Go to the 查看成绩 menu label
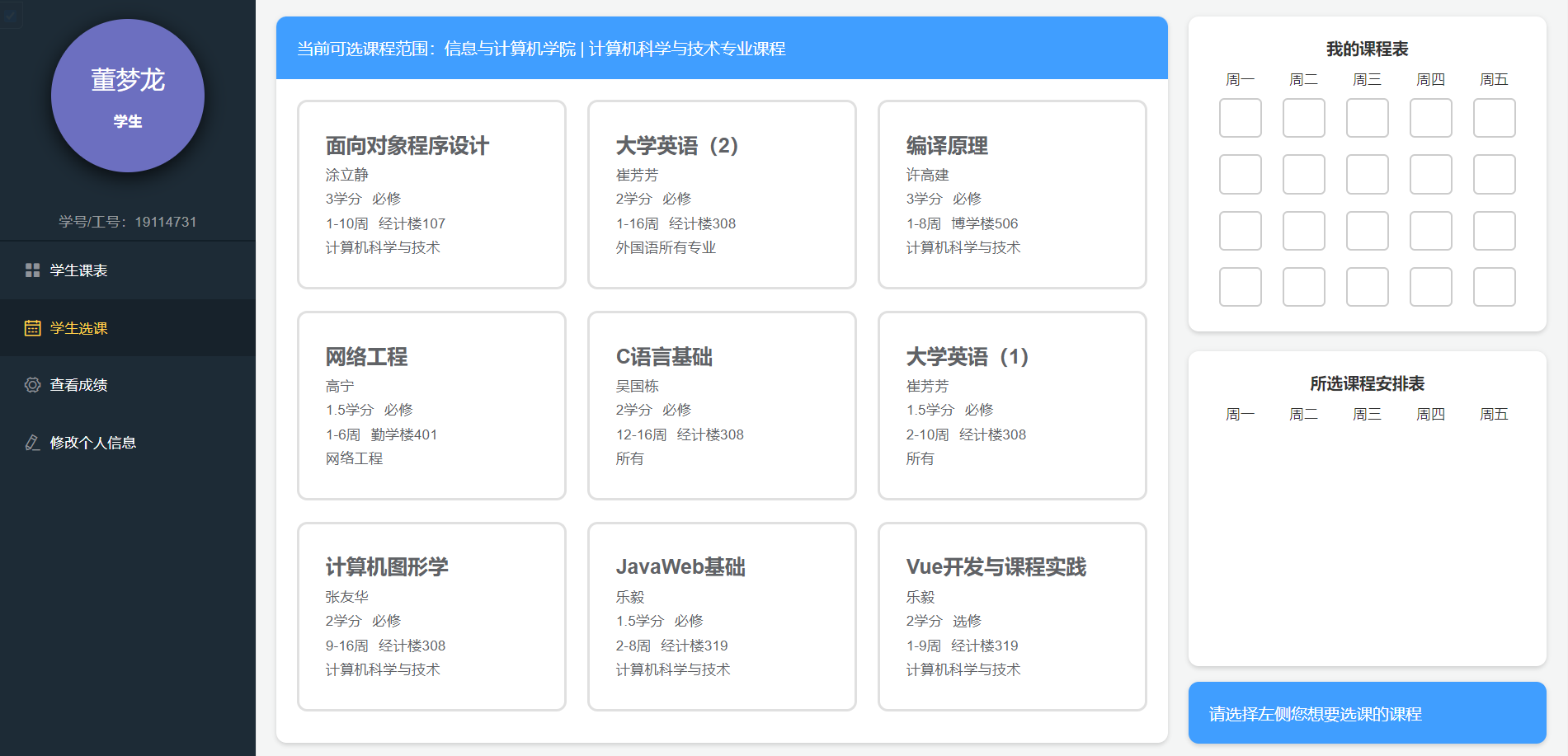Image resolution: width=1568 pixels, height=756 pixels. 78,385
